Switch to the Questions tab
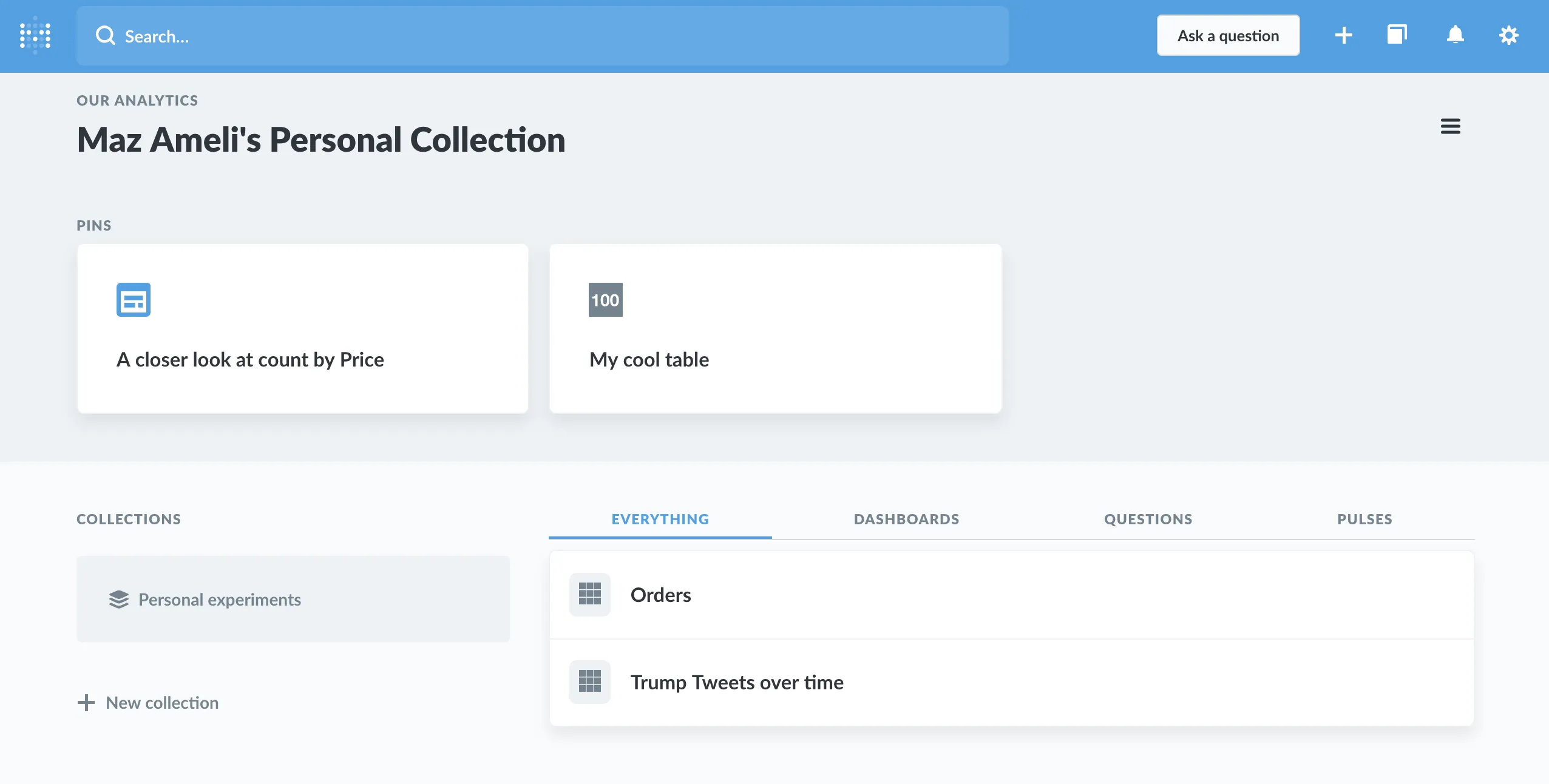The width and height of the screenshot is (1549, 784). coord(1148,519)
